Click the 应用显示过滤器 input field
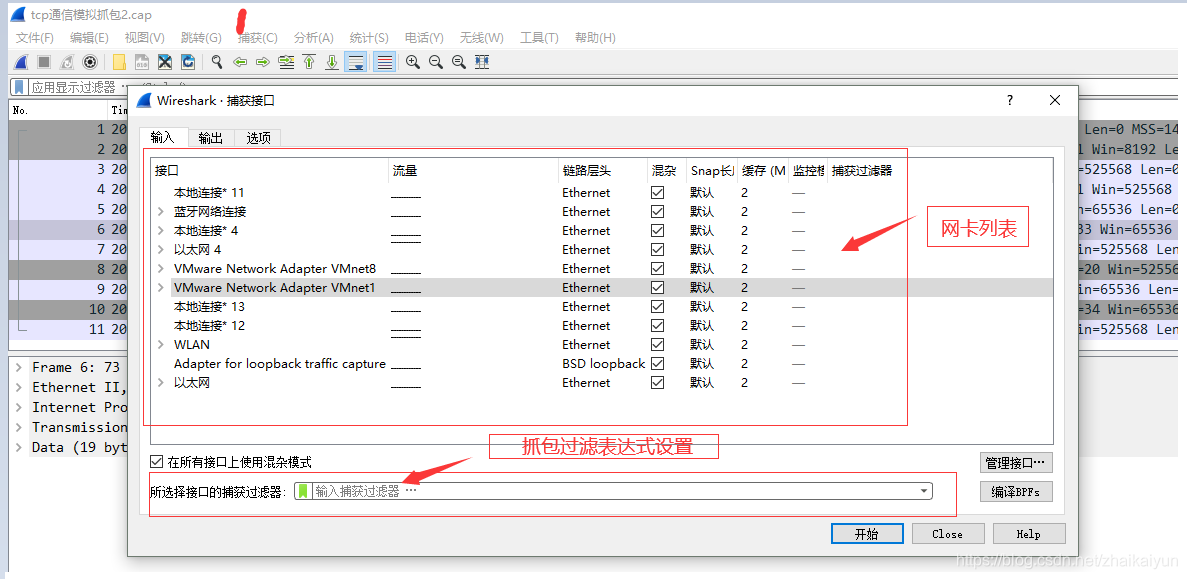Image resolution: width=1187 pixels, height=579 pixels. [x=72, y=87]
